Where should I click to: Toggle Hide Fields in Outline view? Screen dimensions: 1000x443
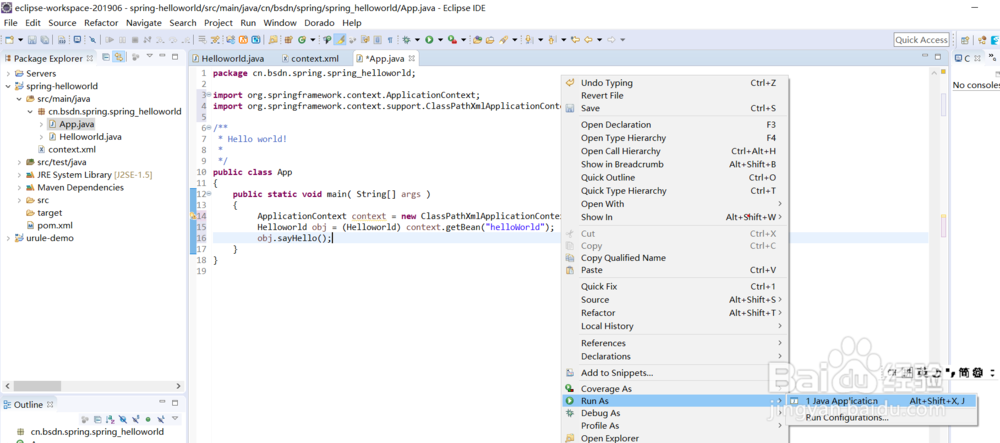122,419
